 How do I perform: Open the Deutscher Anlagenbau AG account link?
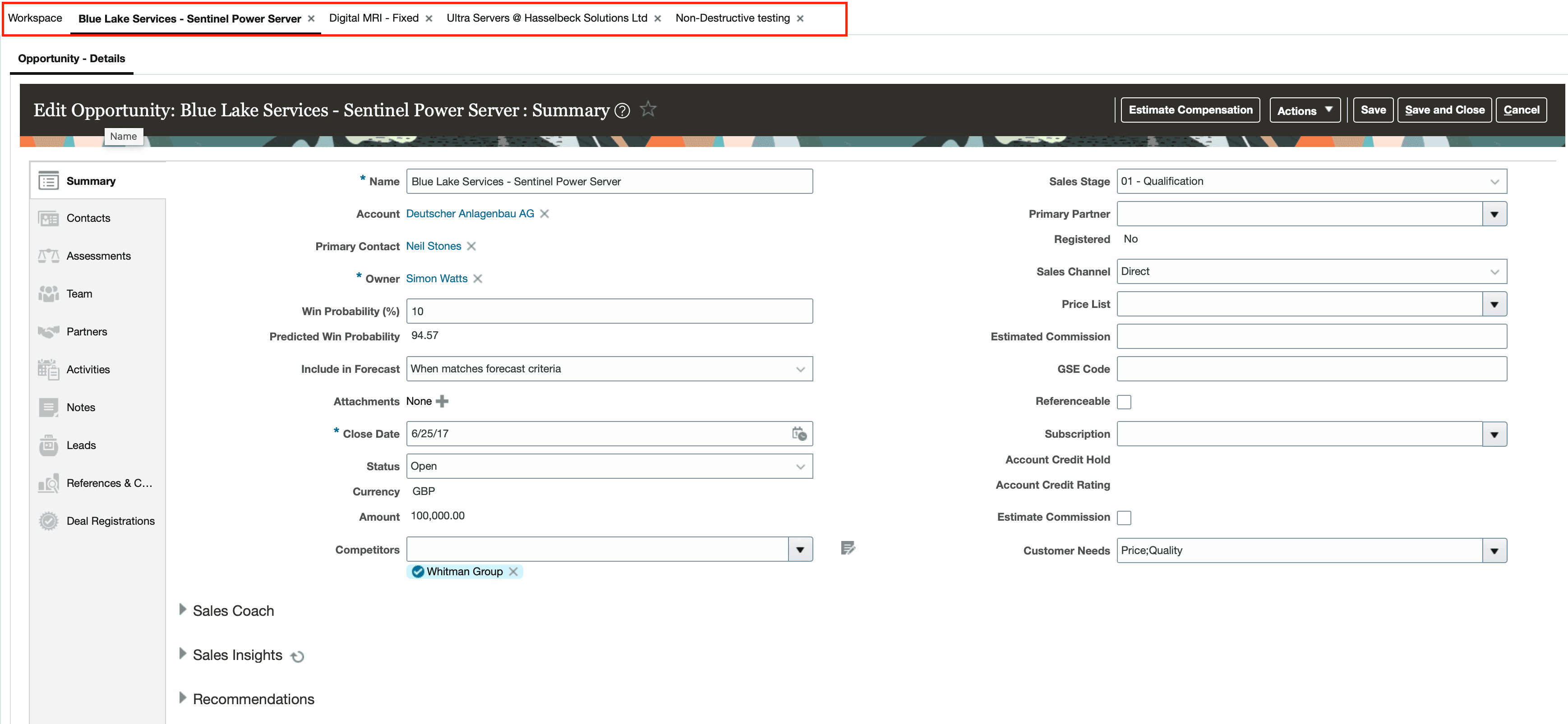(470, 214)
